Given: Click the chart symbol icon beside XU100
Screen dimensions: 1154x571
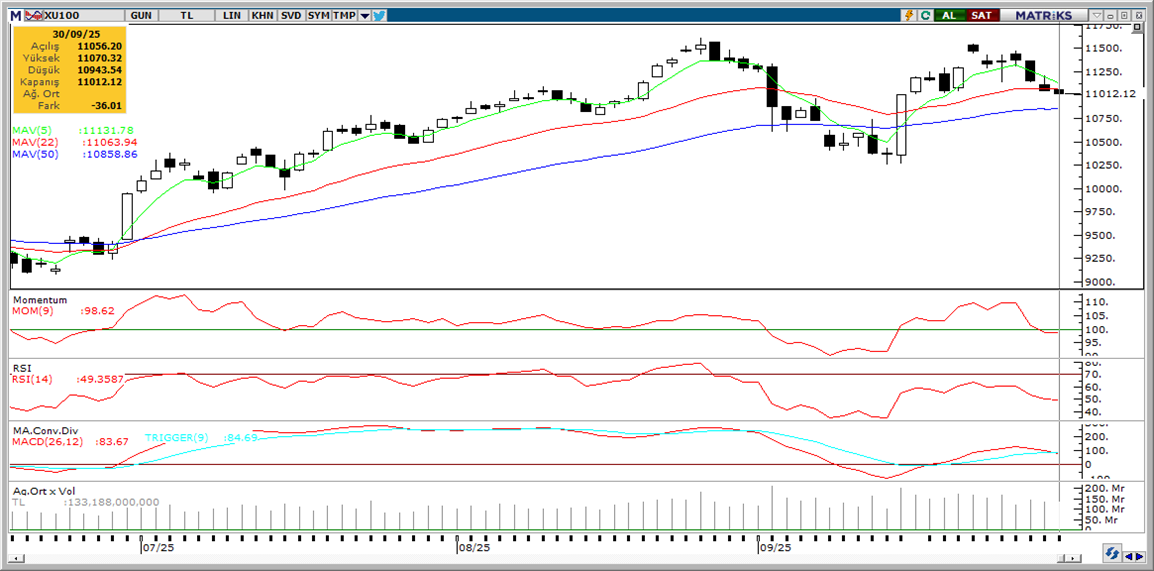Looking at the screenshot, I should [34, 15].
